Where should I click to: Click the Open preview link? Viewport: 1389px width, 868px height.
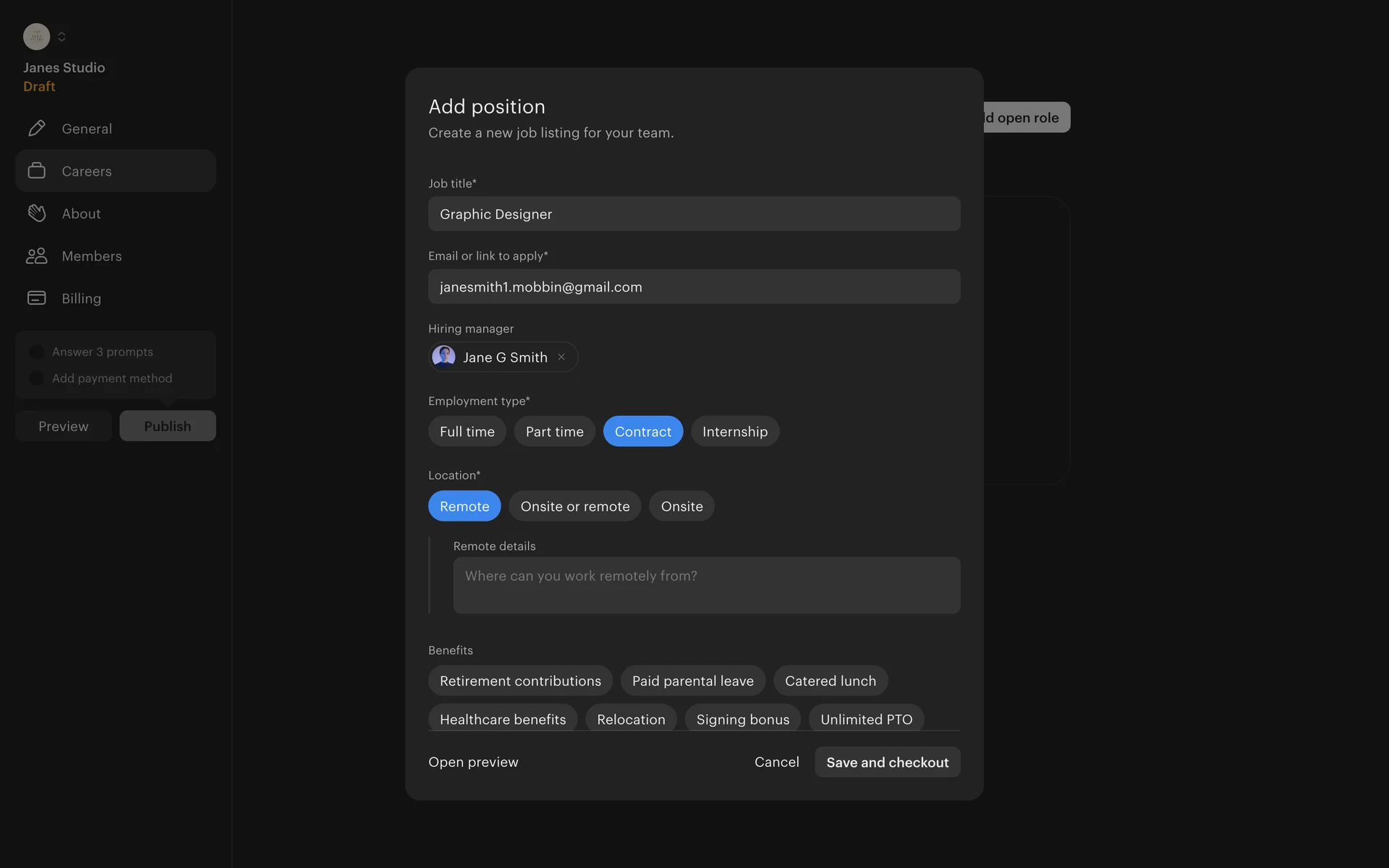pos(473,762)
